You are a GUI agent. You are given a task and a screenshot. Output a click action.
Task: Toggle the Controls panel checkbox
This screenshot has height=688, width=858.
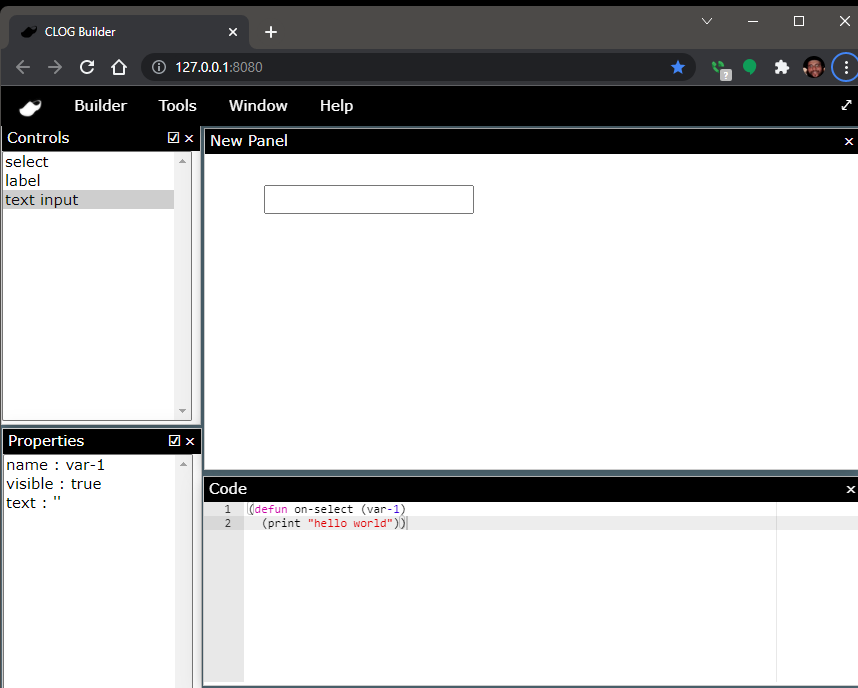[174, 138]
